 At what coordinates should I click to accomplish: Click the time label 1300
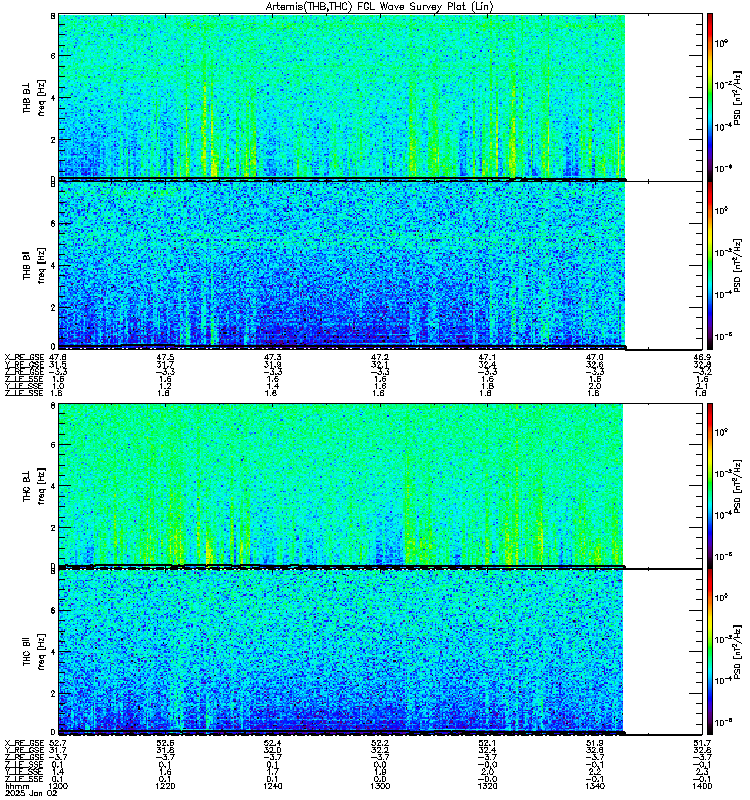380,786
